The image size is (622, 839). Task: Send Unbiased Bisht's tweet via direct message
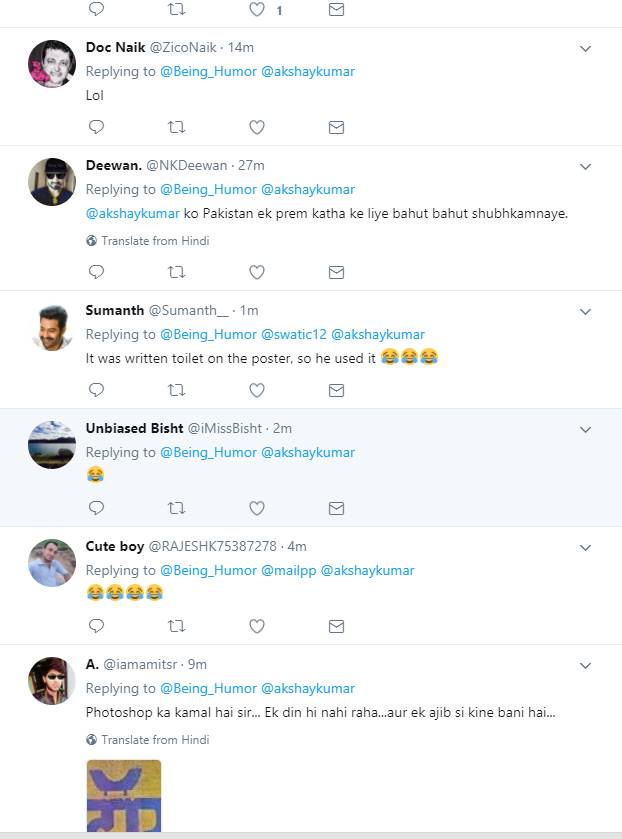[337, 508]
